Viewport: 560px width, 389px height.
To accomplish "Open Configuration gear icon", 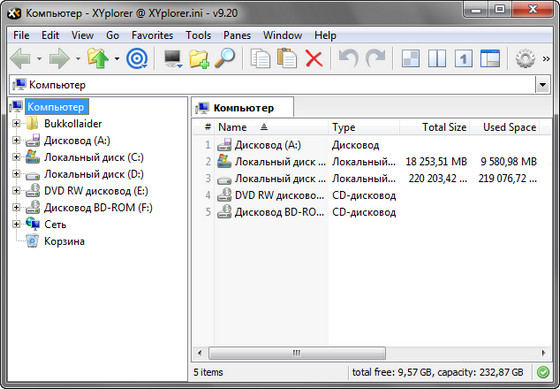I will (x=525, y=59).
